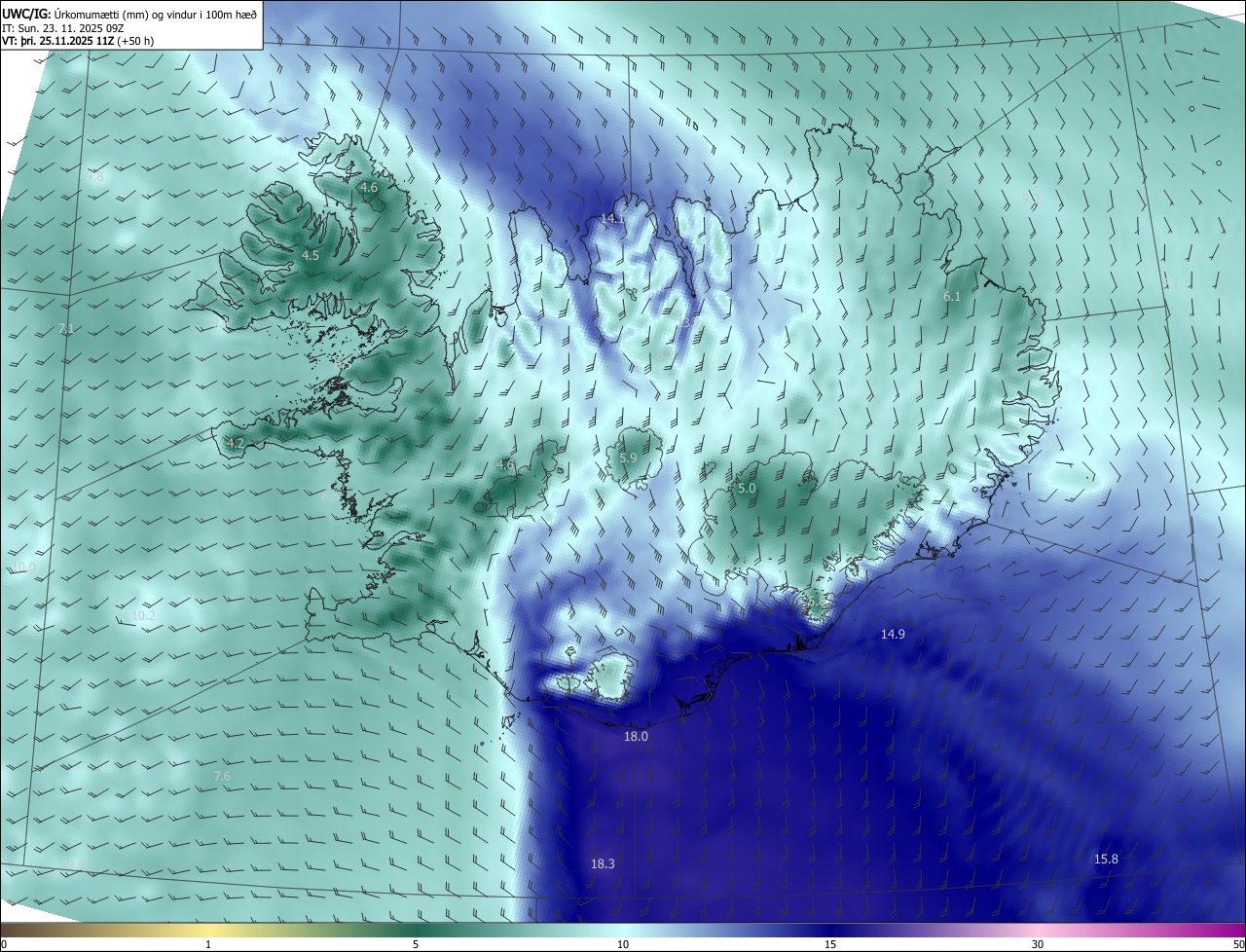Select the 10.2 value label
The image size is (1246, 952).
[142, 615]
